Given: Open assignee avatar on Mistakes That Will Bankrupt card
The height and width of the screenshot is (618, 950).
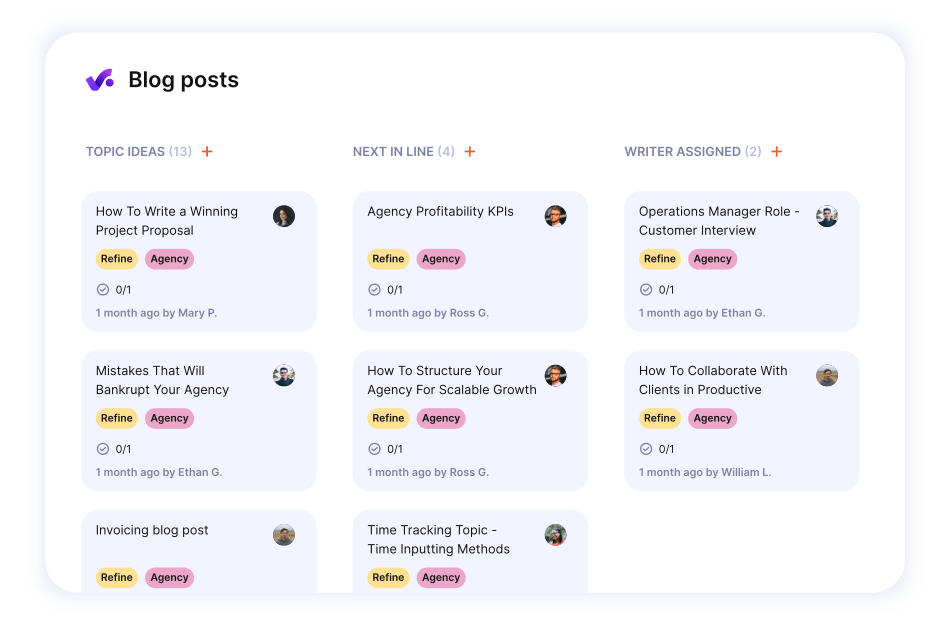Looking at the screenshot, I should tap(284, 375).
